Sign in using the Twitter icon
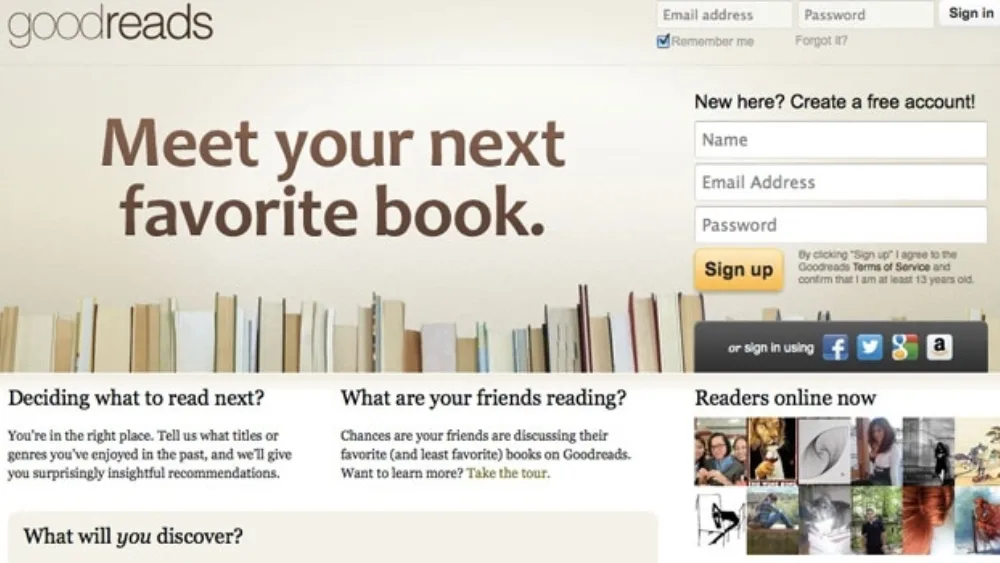Viewport: 1000px width, 563px height. [x=869, y=347]
